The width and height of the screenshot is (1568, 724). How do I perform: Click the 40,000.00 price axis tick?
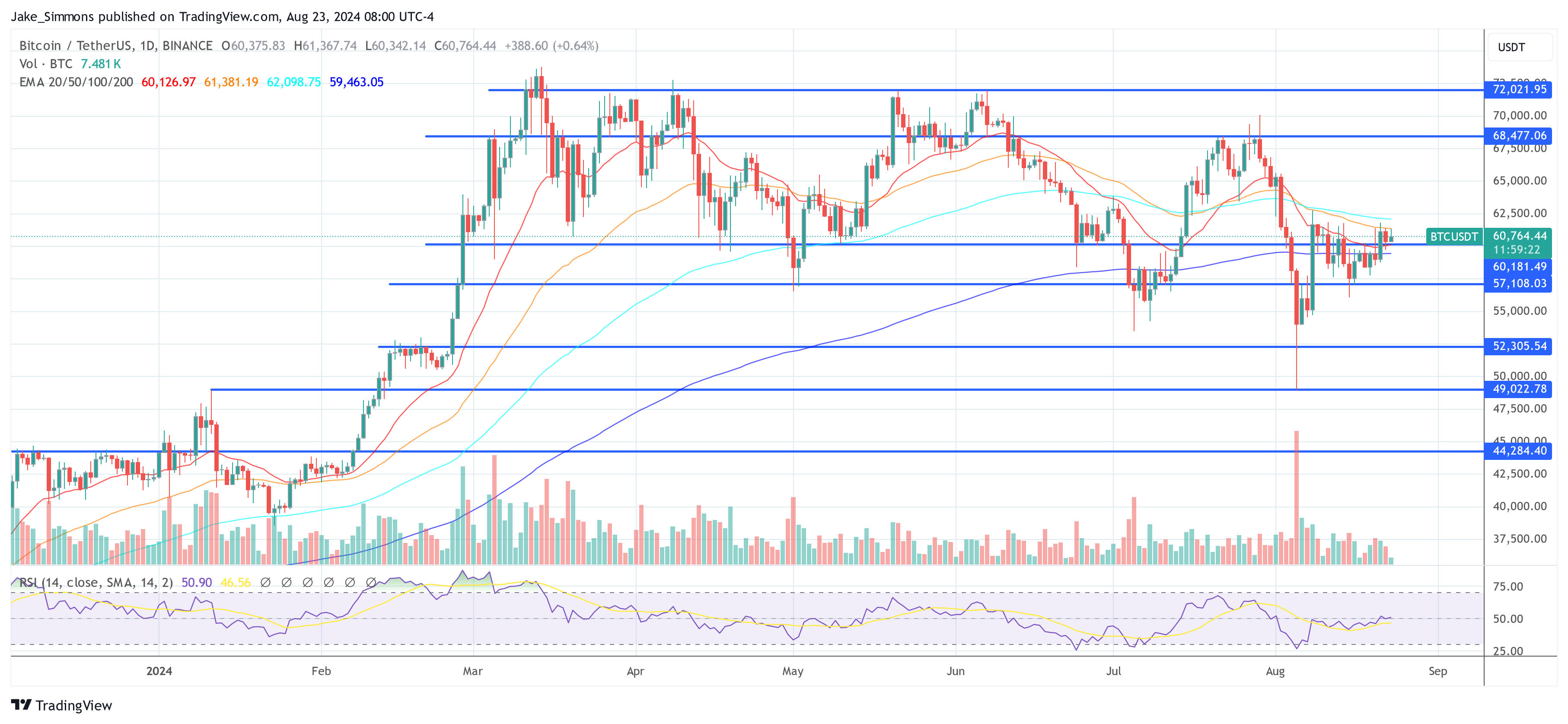[x=1519, y=507]
